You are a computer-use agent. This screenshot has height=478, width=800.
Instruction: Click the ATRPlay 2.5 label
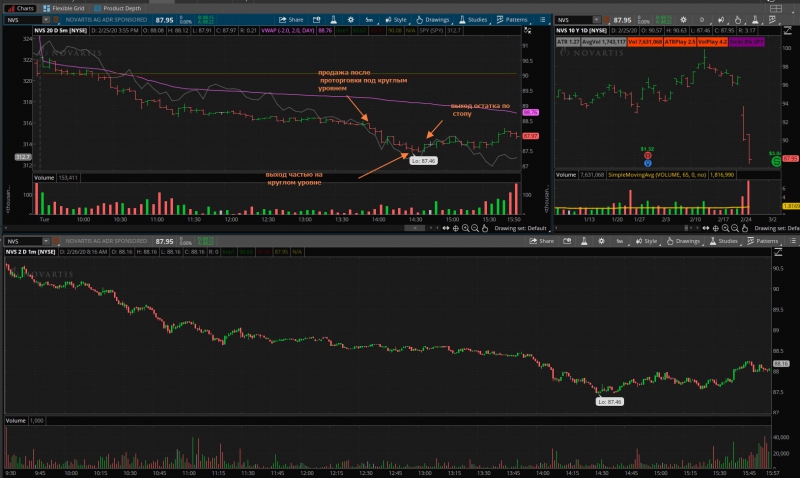(680, 42)
